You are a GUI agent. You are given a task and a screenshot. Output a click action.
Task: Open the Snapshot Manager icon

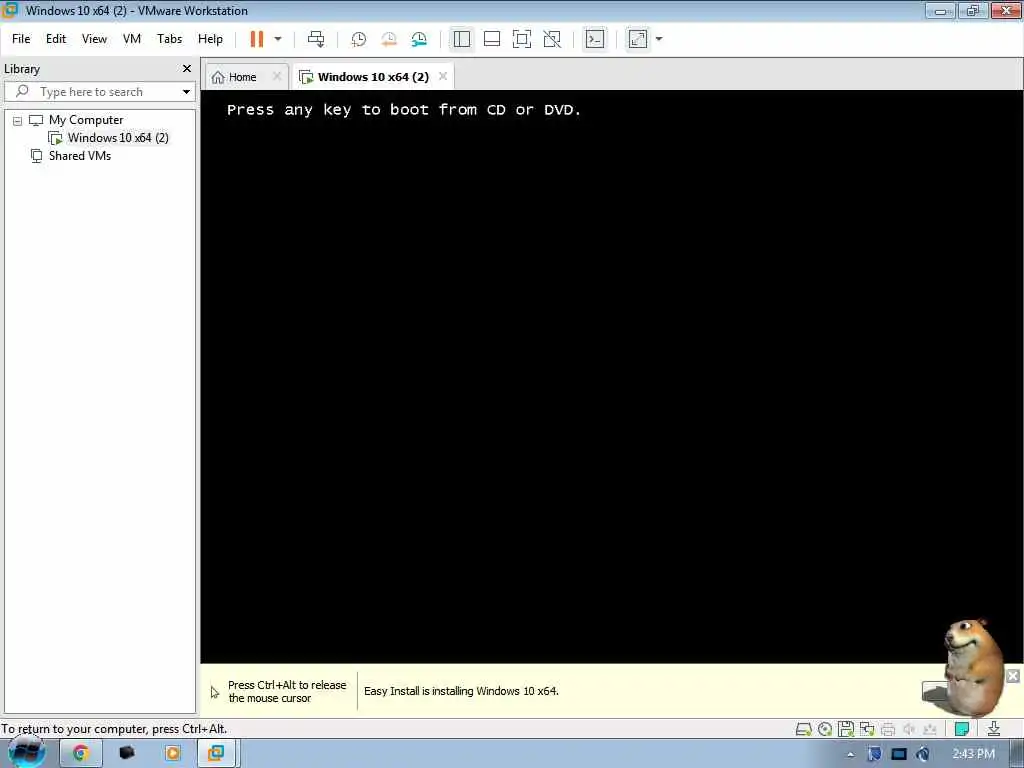pos(419,39)
